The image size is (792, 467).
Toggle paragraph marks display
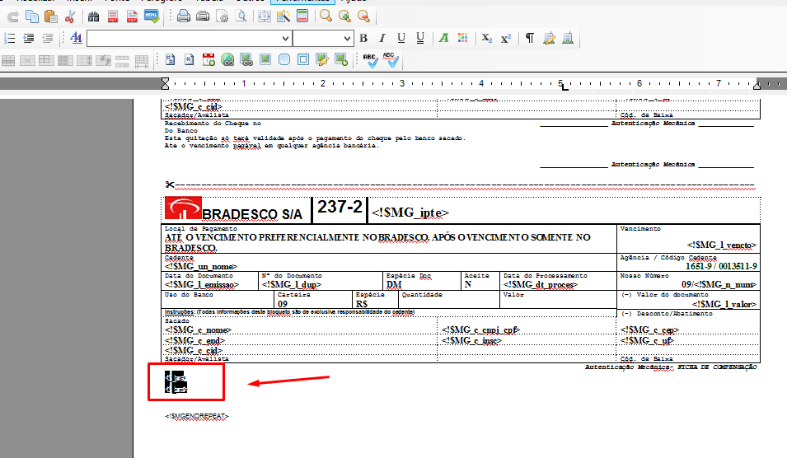tap(529, 38)
